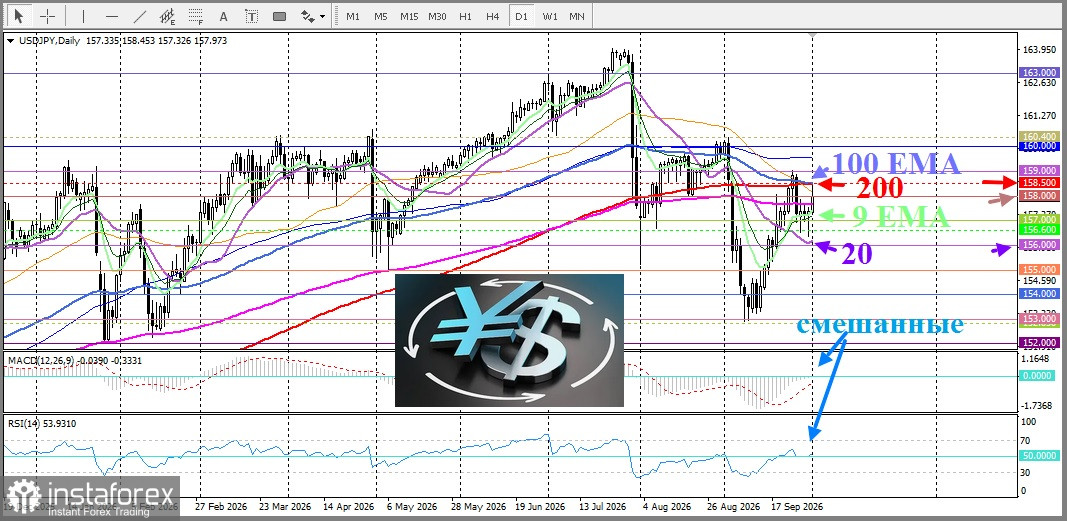
Task: Switch to H1 timeframe
Action: [465, 16]
